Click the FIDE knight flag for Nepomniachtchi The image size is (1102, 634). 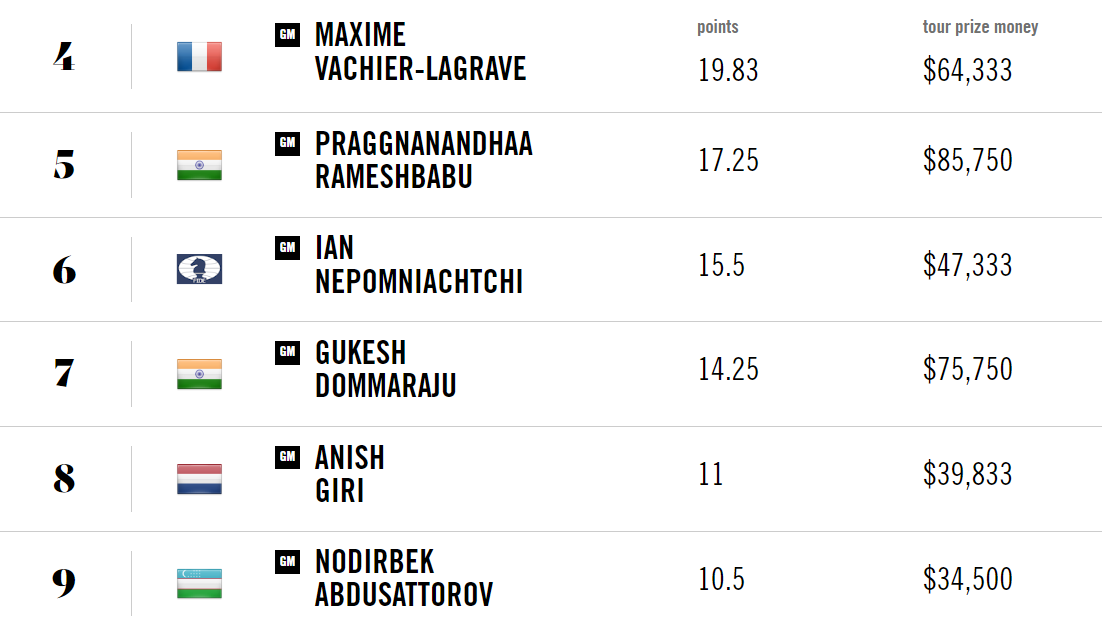coord(200,269)
